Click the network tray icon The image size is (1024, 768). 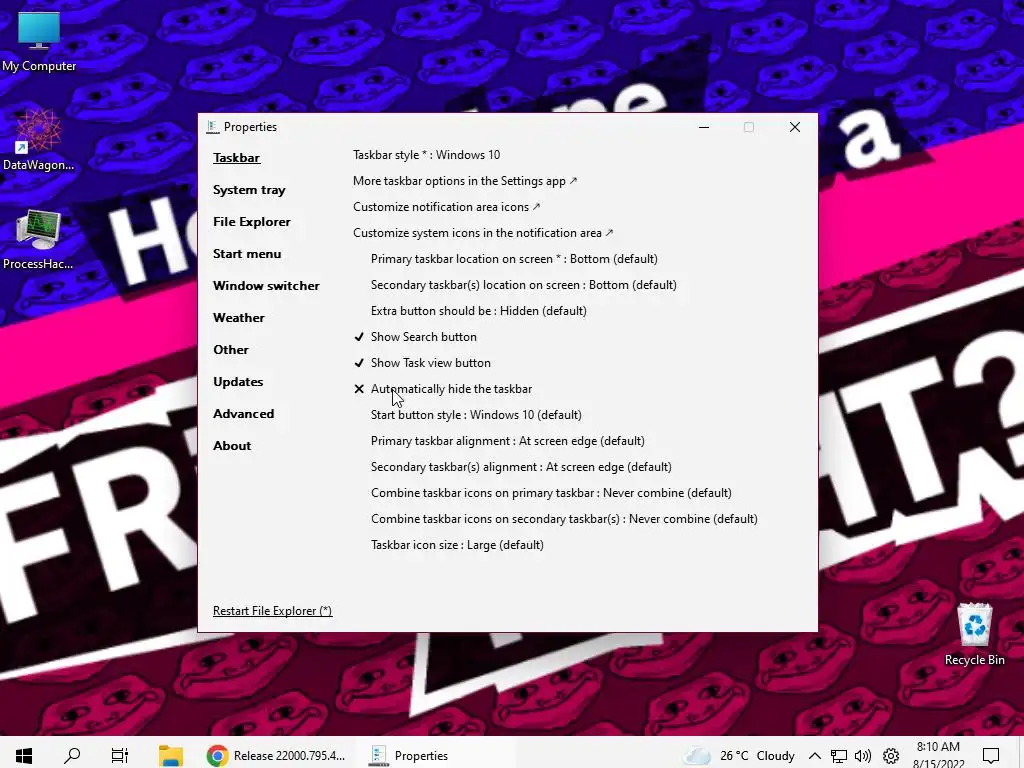839,756
